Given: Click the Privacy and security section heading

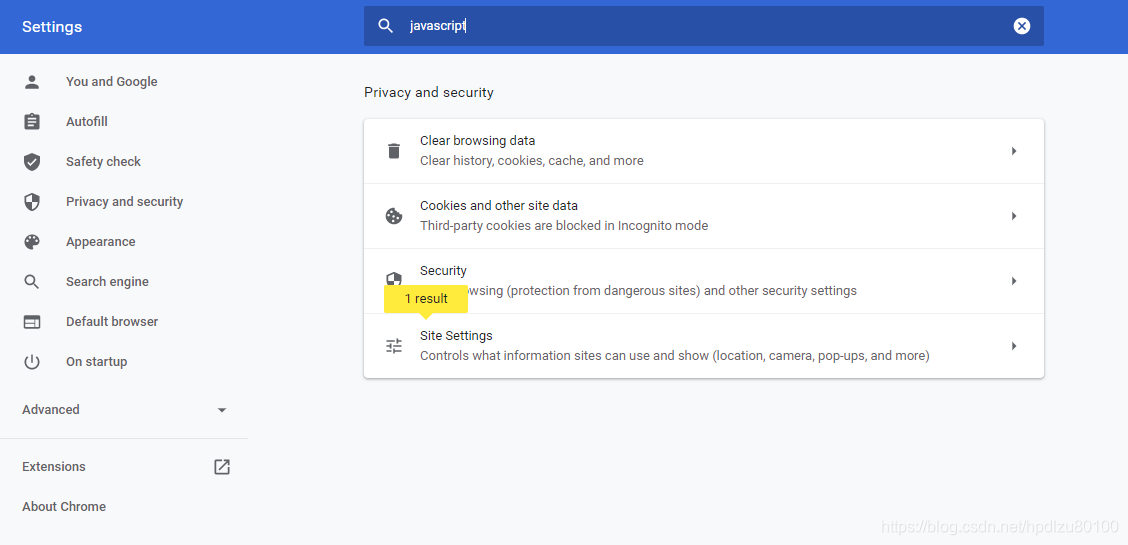Looking at the screenshot, I should 429,93.
